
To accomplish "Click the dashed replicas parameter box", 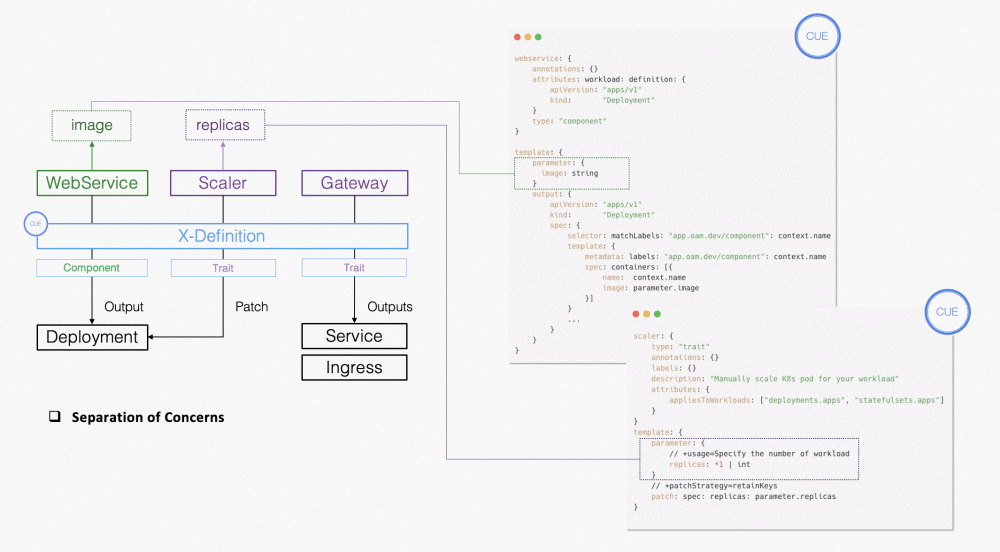I will tap(225, 126).
